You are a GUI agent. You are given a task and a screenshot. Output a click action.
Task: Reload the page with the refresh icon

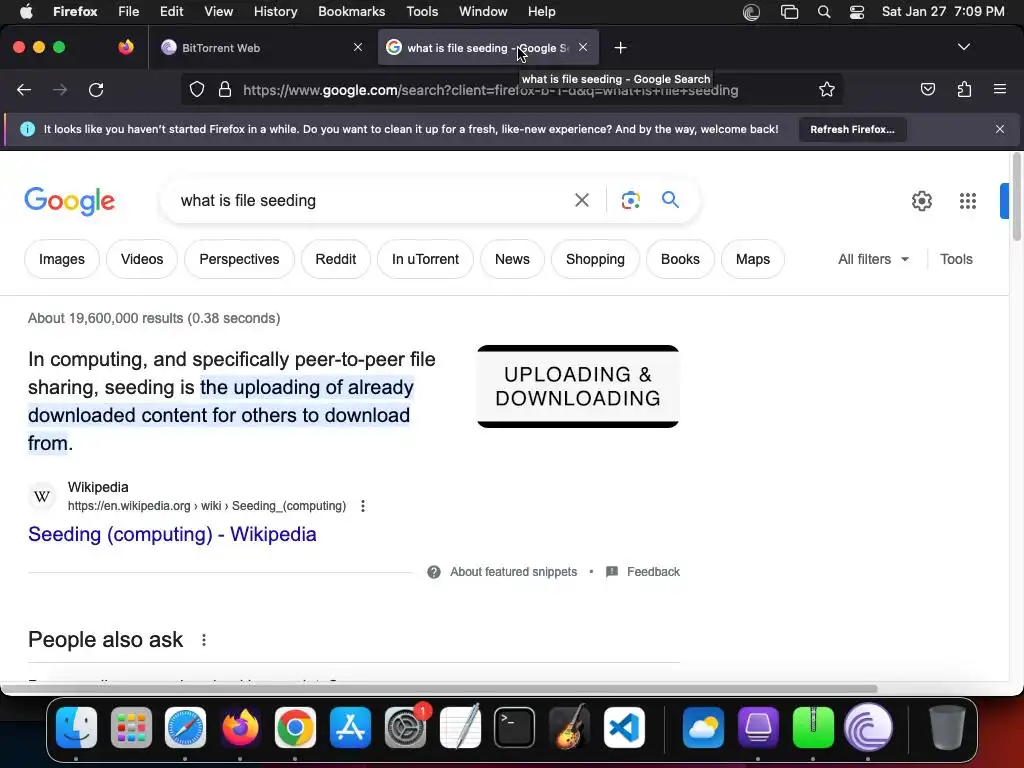[96, 89]
